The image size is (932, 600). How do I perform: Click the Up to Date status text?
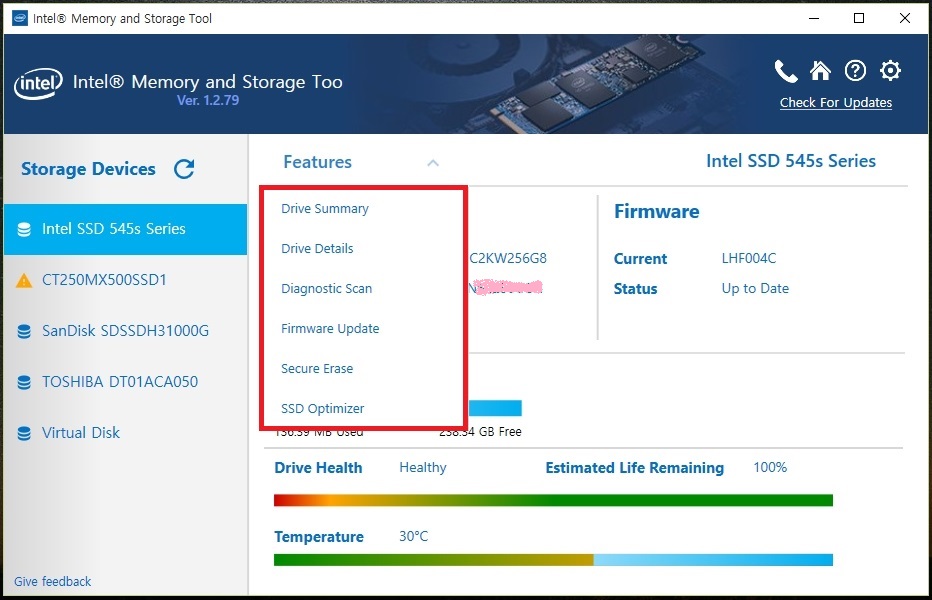tap(755, 288)
